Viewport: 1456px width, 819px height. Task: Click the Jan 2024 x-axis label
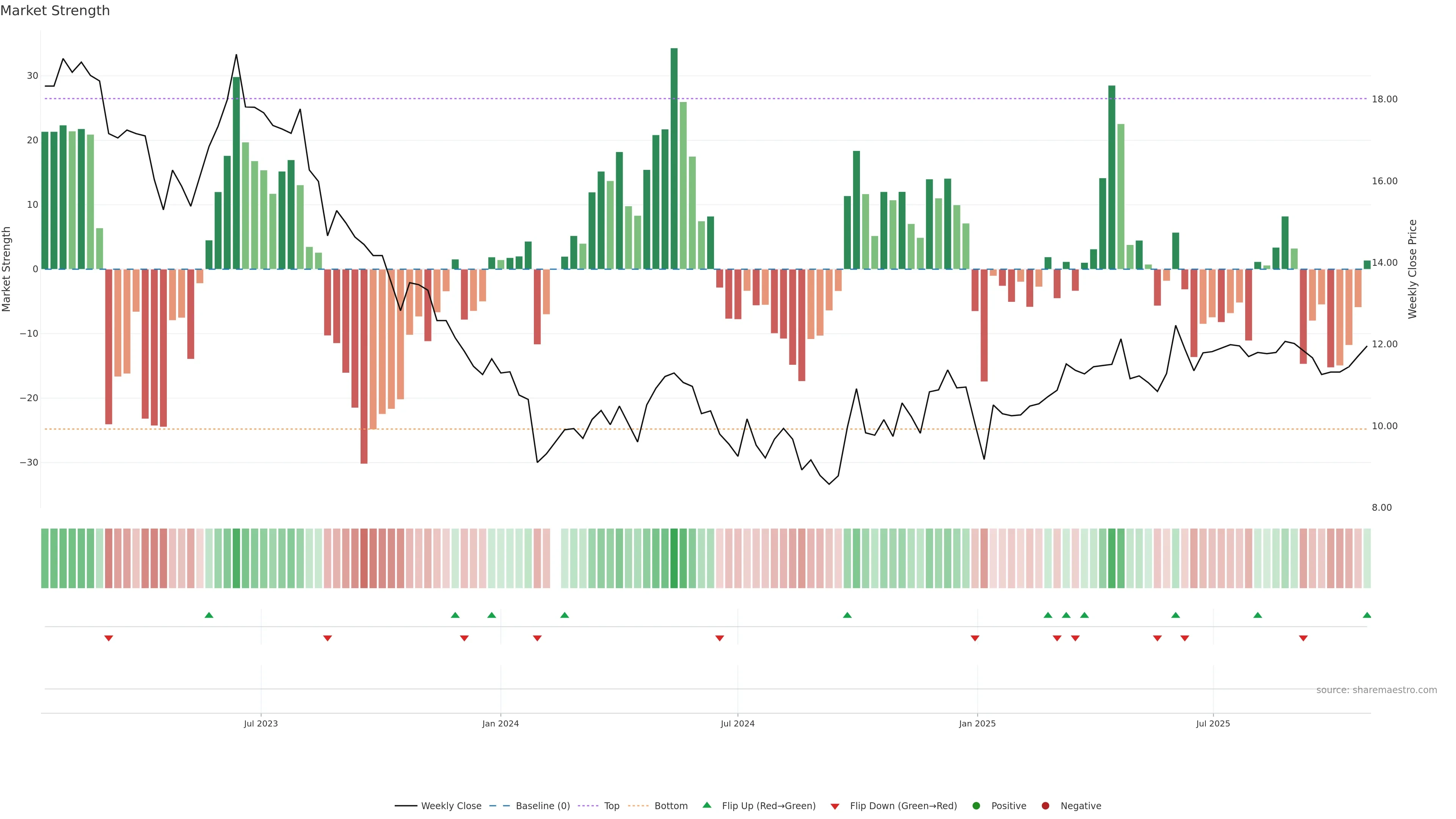pyautogui.click(x=500, y=723)
